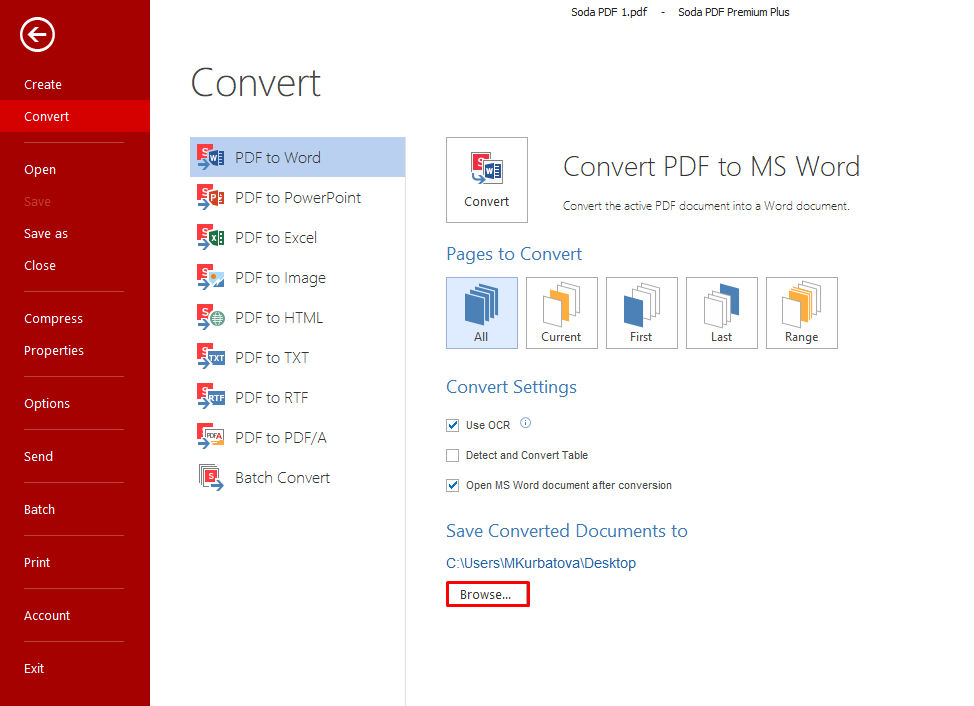
Task: Click the large Convert to Word button
Action: [x=487, y=180]
